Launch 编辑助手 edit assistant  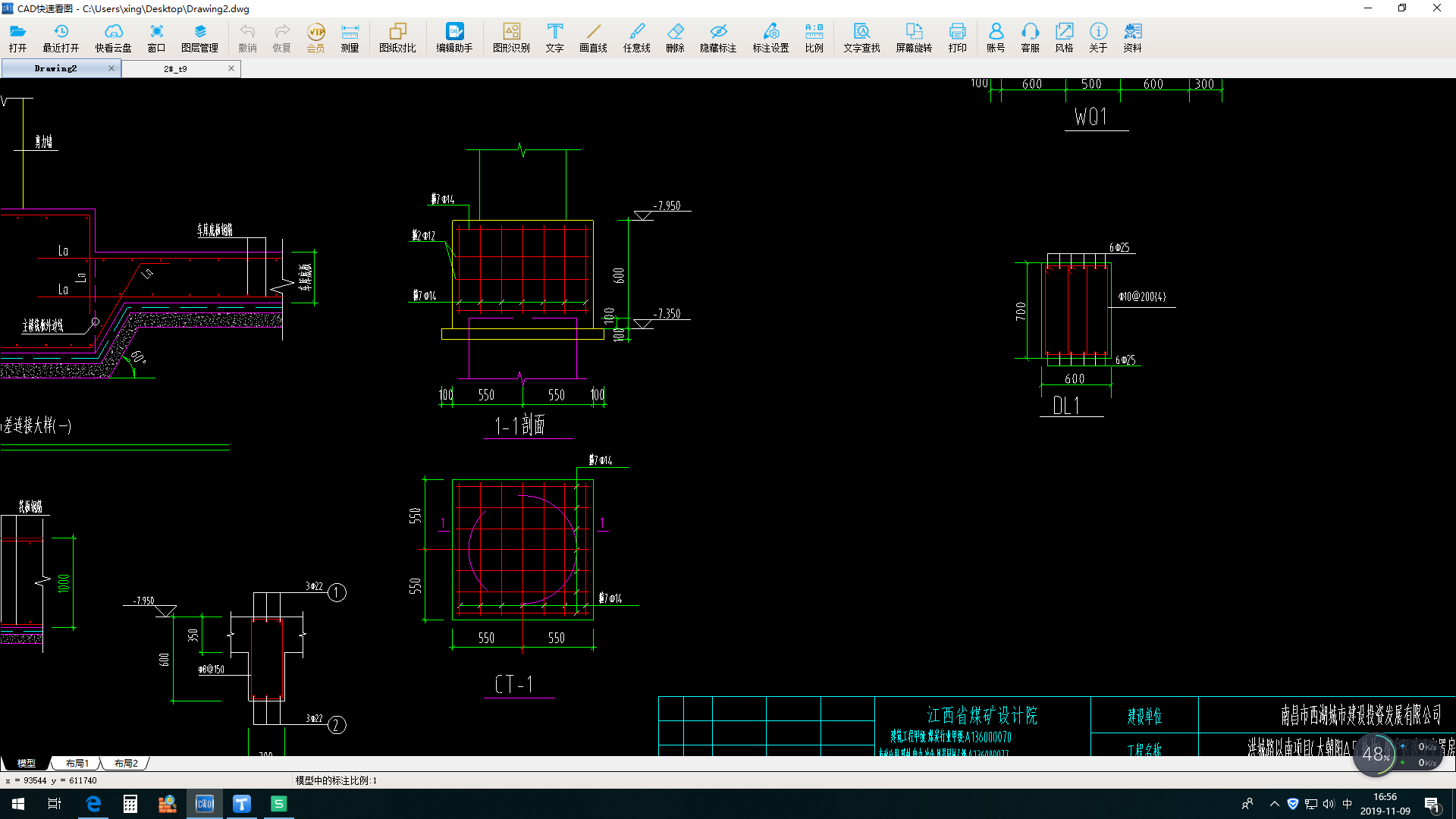[x=454, y=37]
